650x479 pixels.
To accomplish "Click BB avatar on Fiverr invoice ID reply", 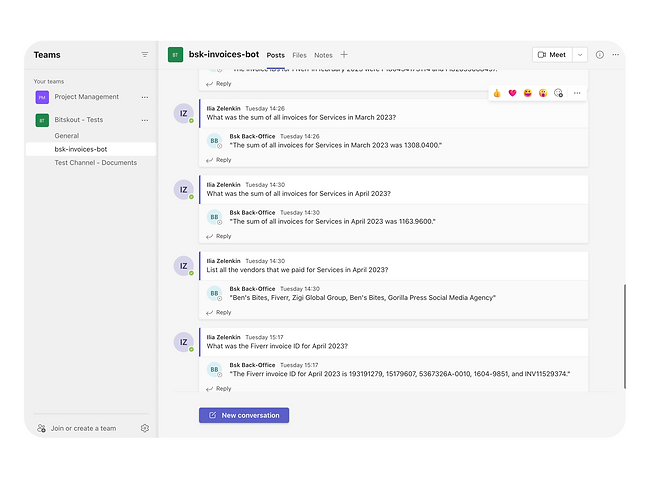I will coord(214,370).
